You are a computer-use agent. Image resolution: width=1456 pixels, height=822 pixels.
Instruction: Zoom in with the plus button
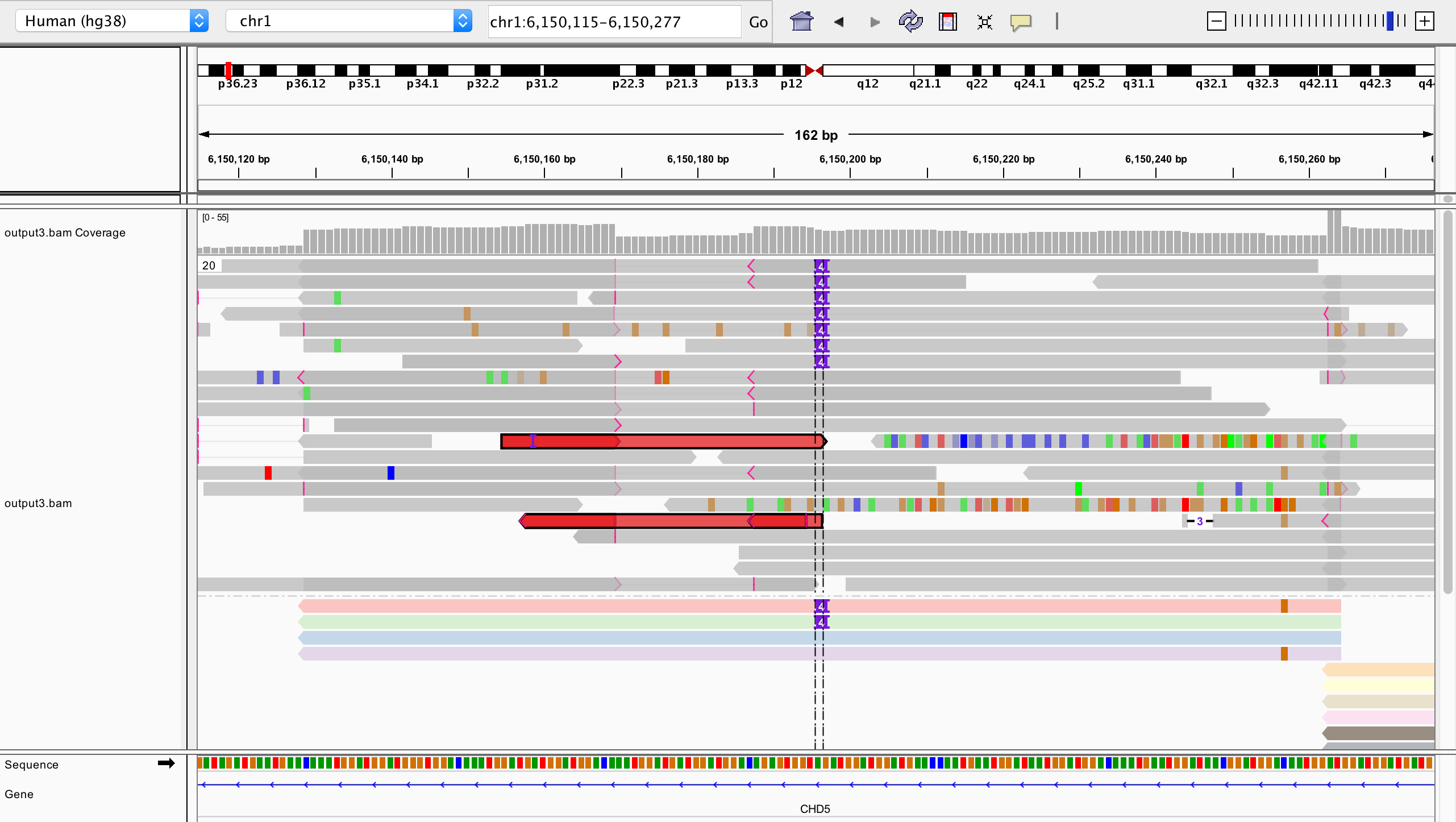1424,22
